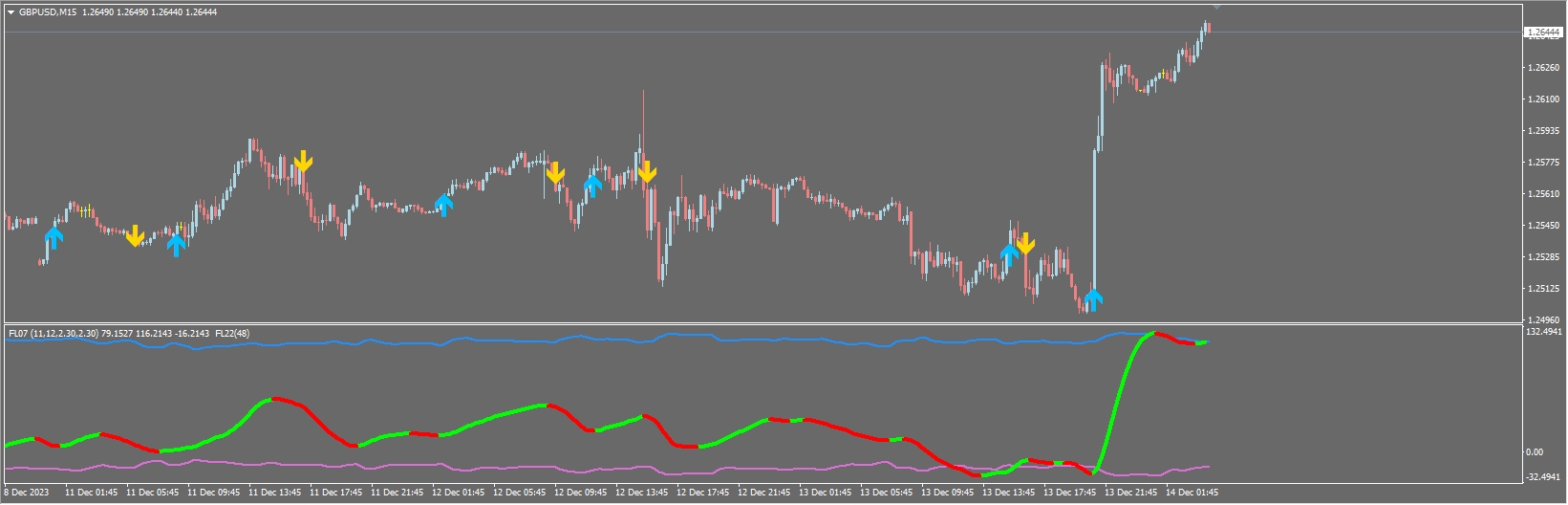1568x505 pixels.
Task: Click the 8 Dec 2023 date label
Action: (27, 494)
